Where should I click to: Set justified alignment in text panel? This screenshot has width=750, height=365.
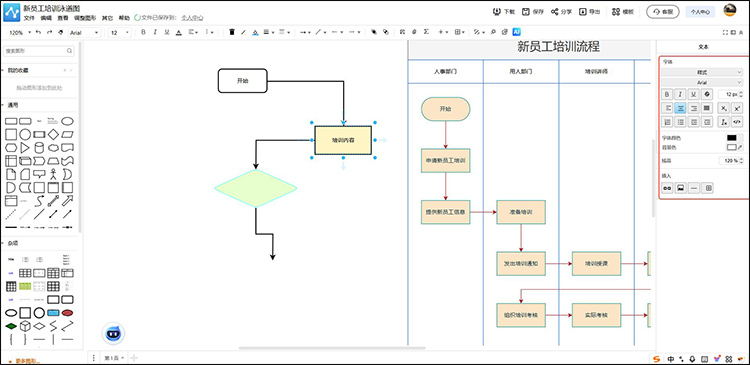point(707,108)
